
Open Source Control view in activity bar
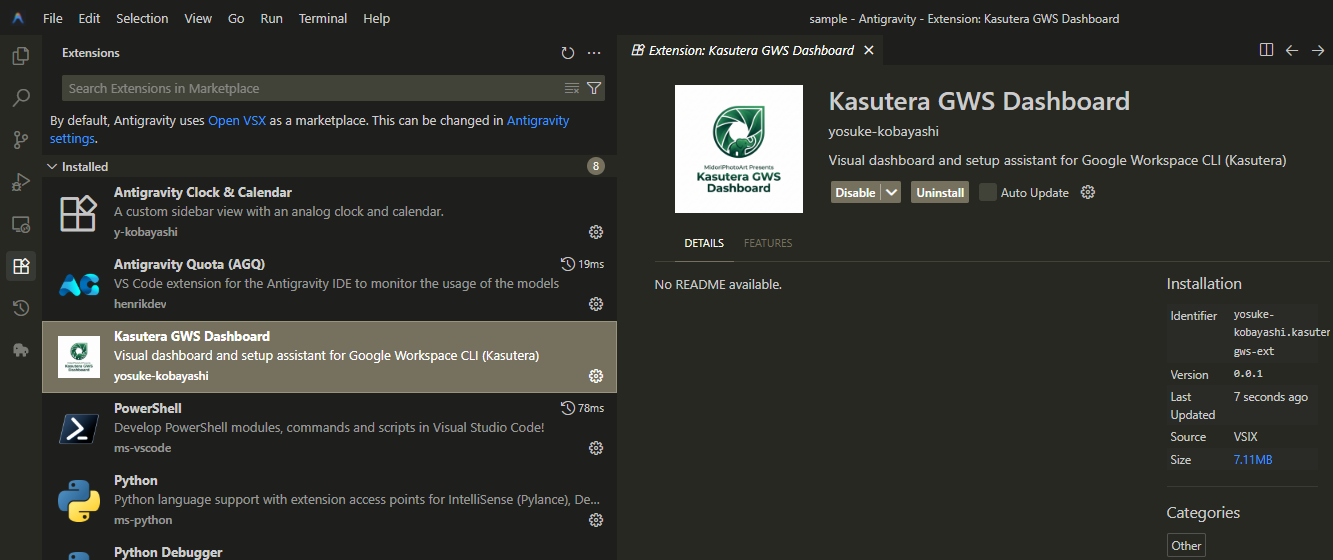coord(20,140)
